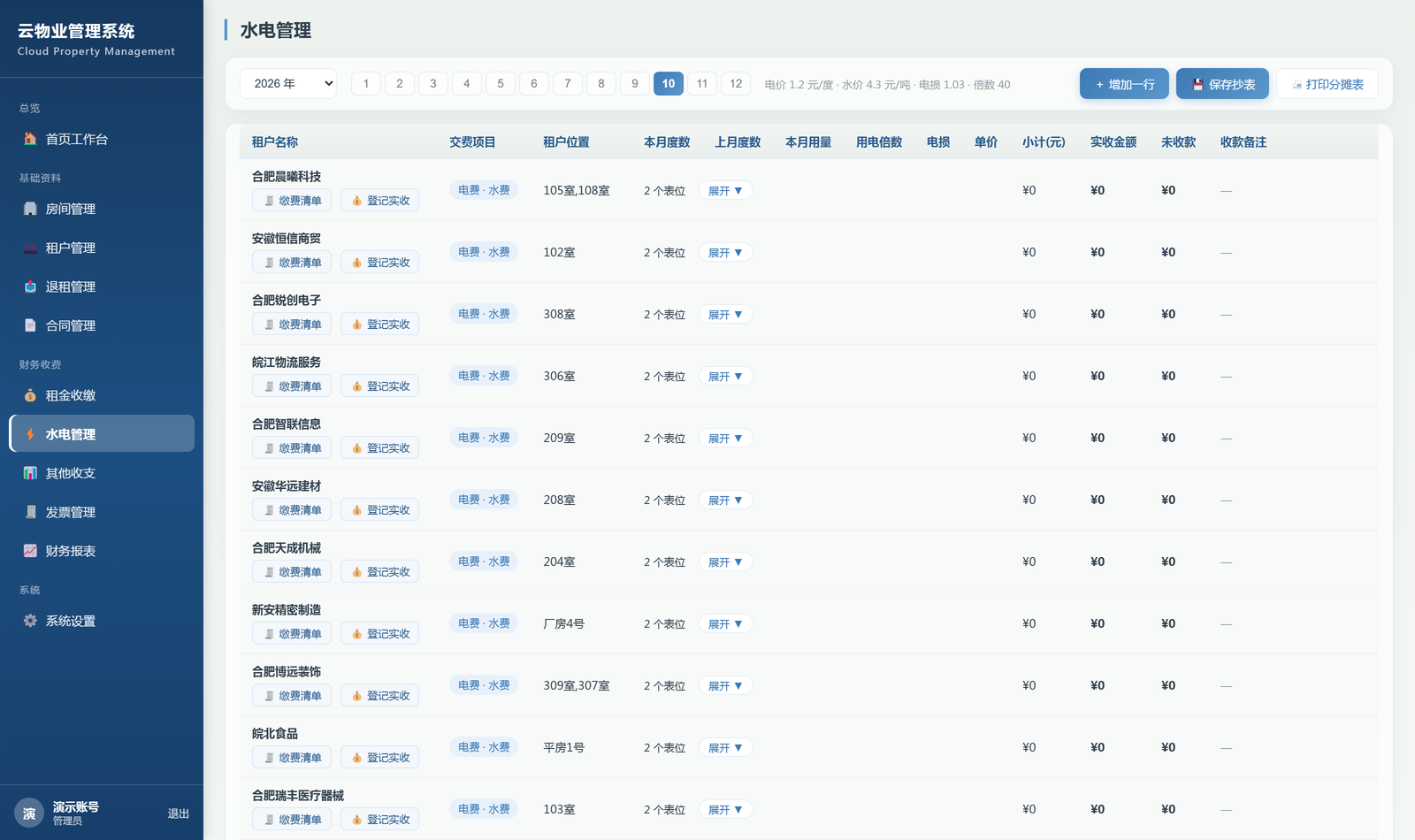Switch to month 6 tab
Image resolution: width=1415 pixels, height=840 pixels.
click(x=534, y=84)
